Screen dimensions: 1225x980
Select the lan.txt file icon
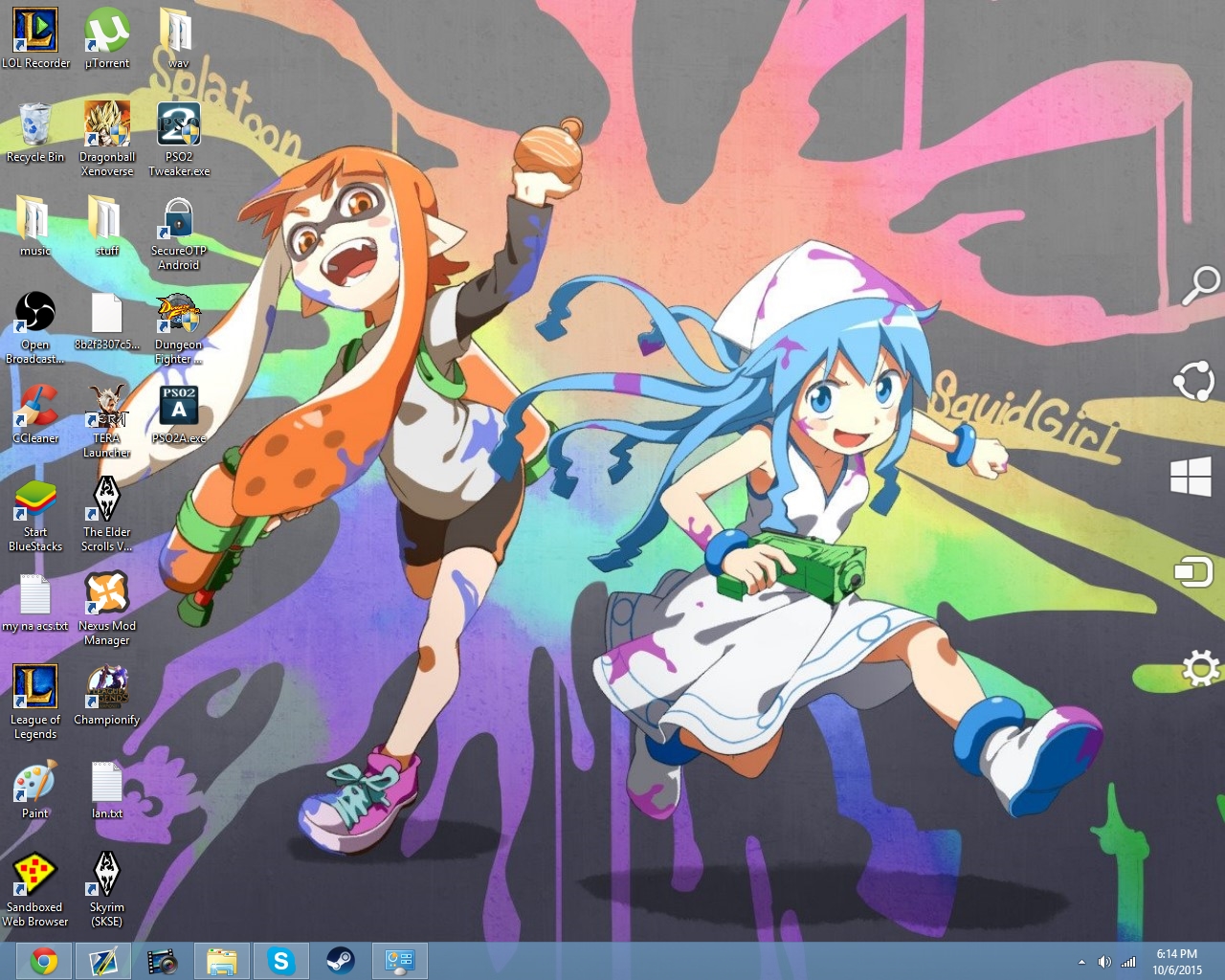107,789
